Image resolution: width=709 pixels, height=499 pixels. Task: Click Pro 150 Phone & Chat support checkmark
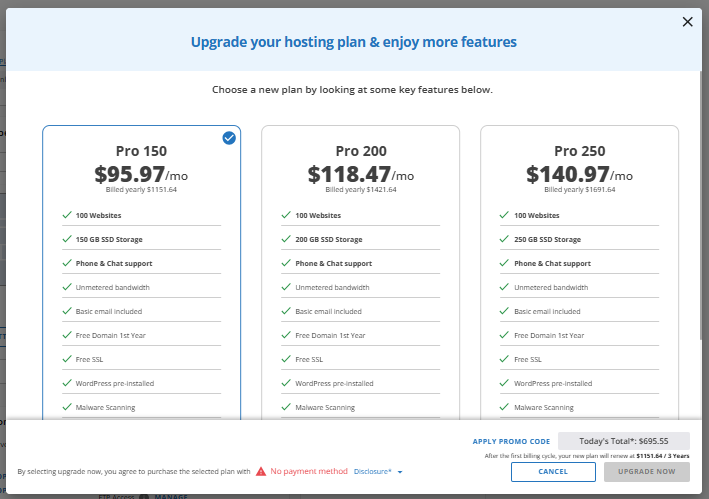tap(67, 263)
